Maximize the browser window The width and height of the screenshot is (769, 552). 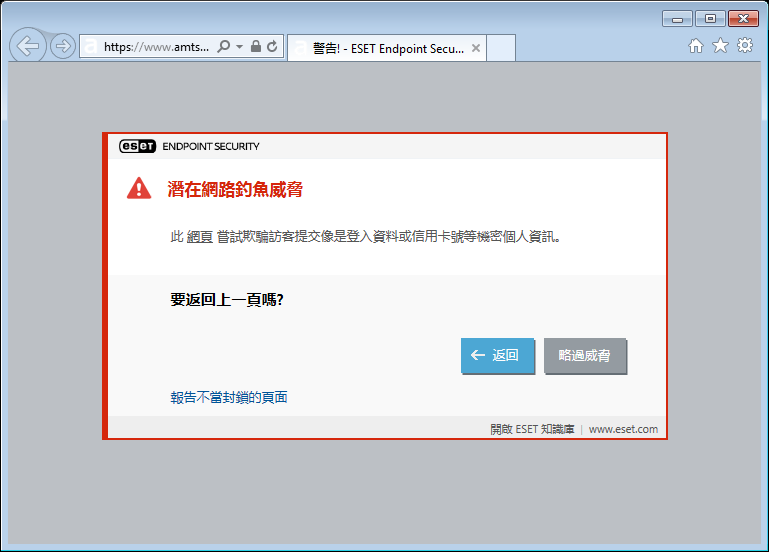[710, 19]
